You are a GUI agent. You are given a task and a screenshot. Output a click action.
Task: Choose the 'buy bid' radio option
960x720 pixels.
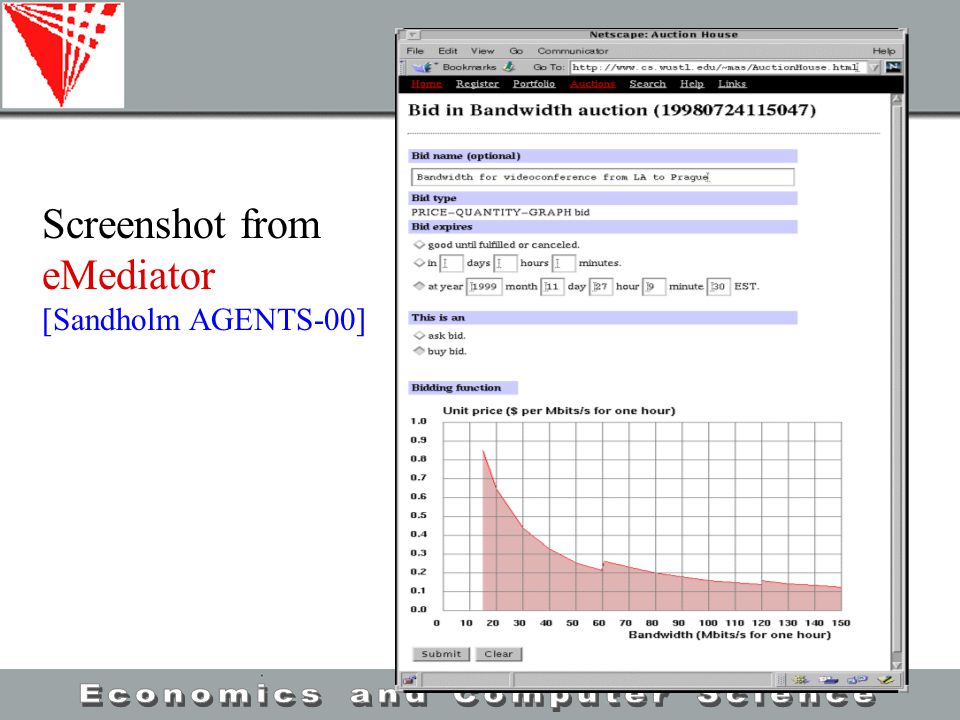click(x=419, y=351)
